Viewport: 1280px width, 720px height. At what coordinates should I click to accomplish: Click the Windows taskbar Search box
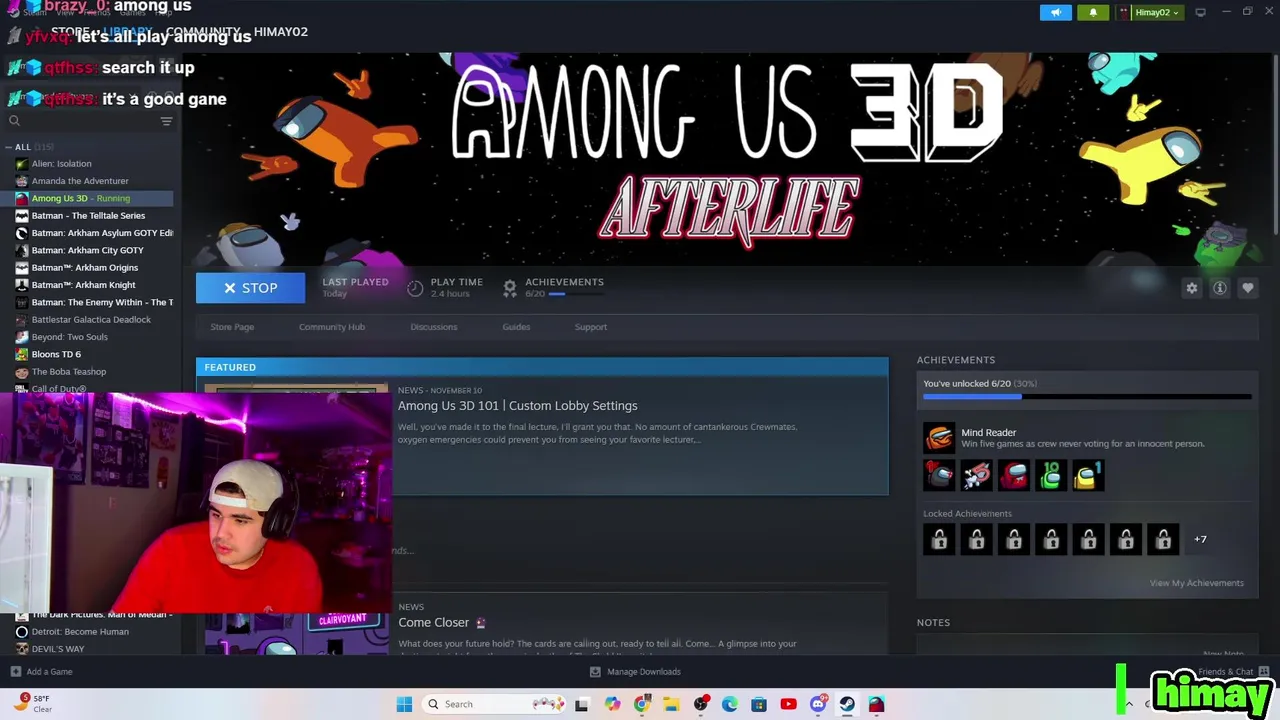pyautogui.click(x=494, y=704)
